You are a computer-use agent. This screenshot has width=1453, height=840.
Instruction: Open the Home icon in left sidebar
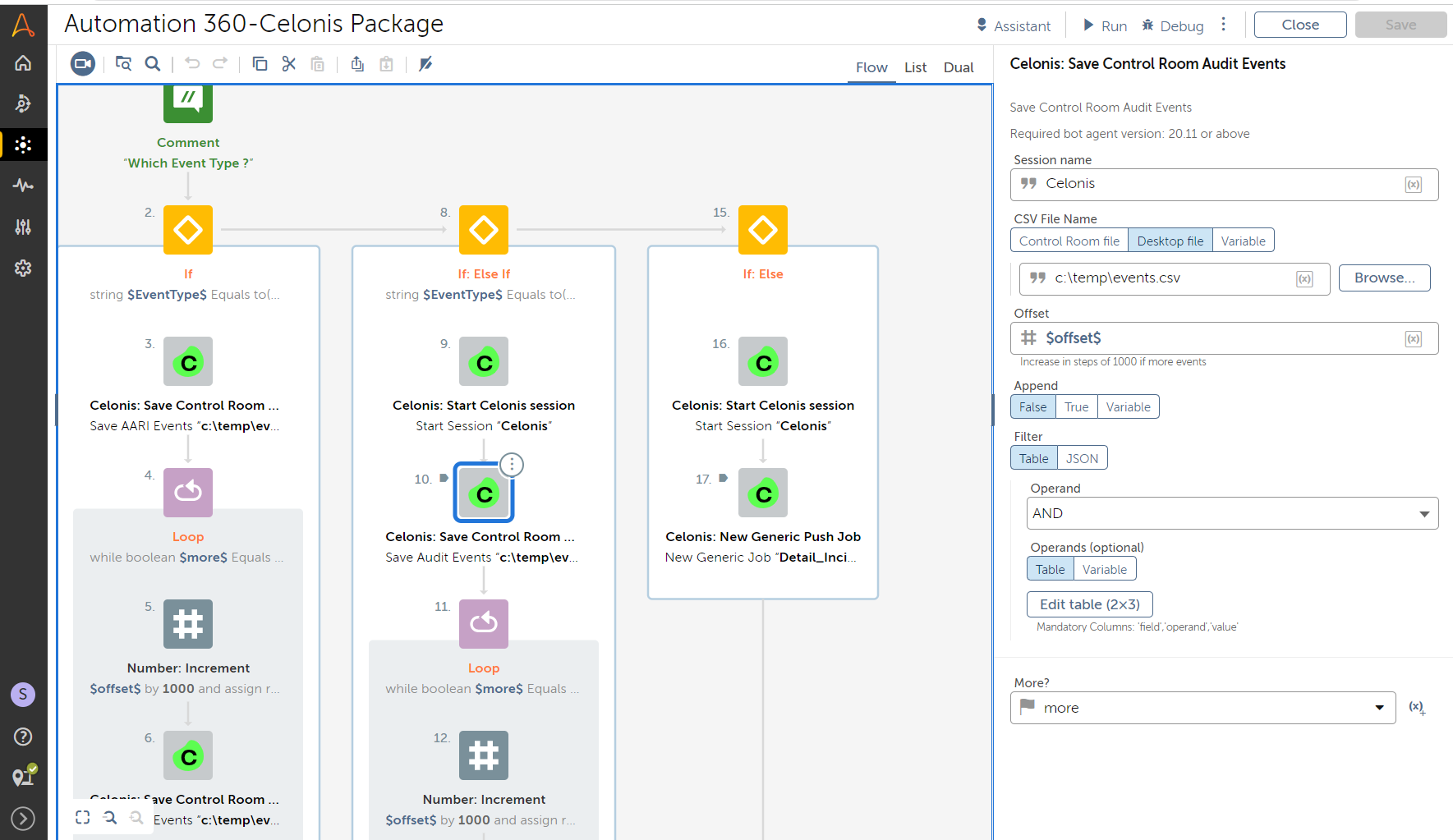pyautogui.click(x=23, y=63)
